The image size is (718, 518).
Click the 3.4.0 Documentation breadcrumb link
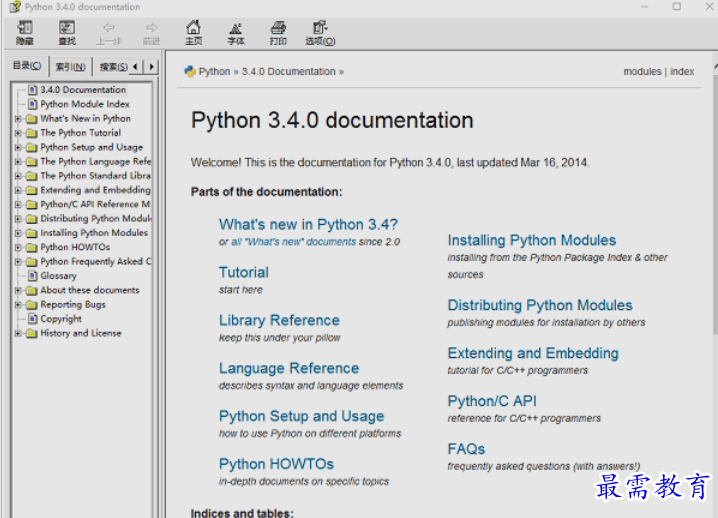pos(288,71)
